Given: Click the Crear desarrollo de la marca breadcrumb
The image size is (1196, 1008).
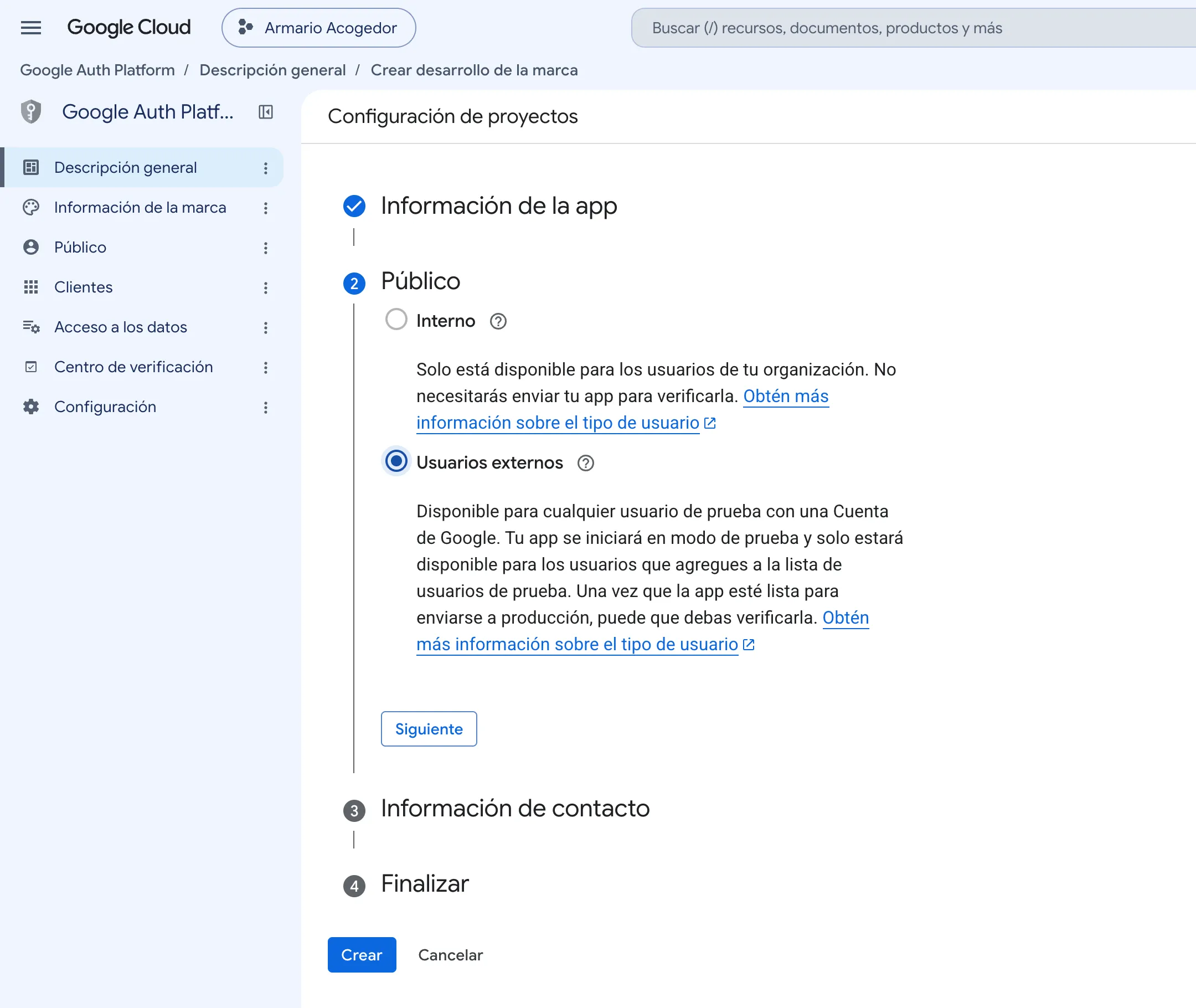Looking at the screenshot, I should pos(474,70).
